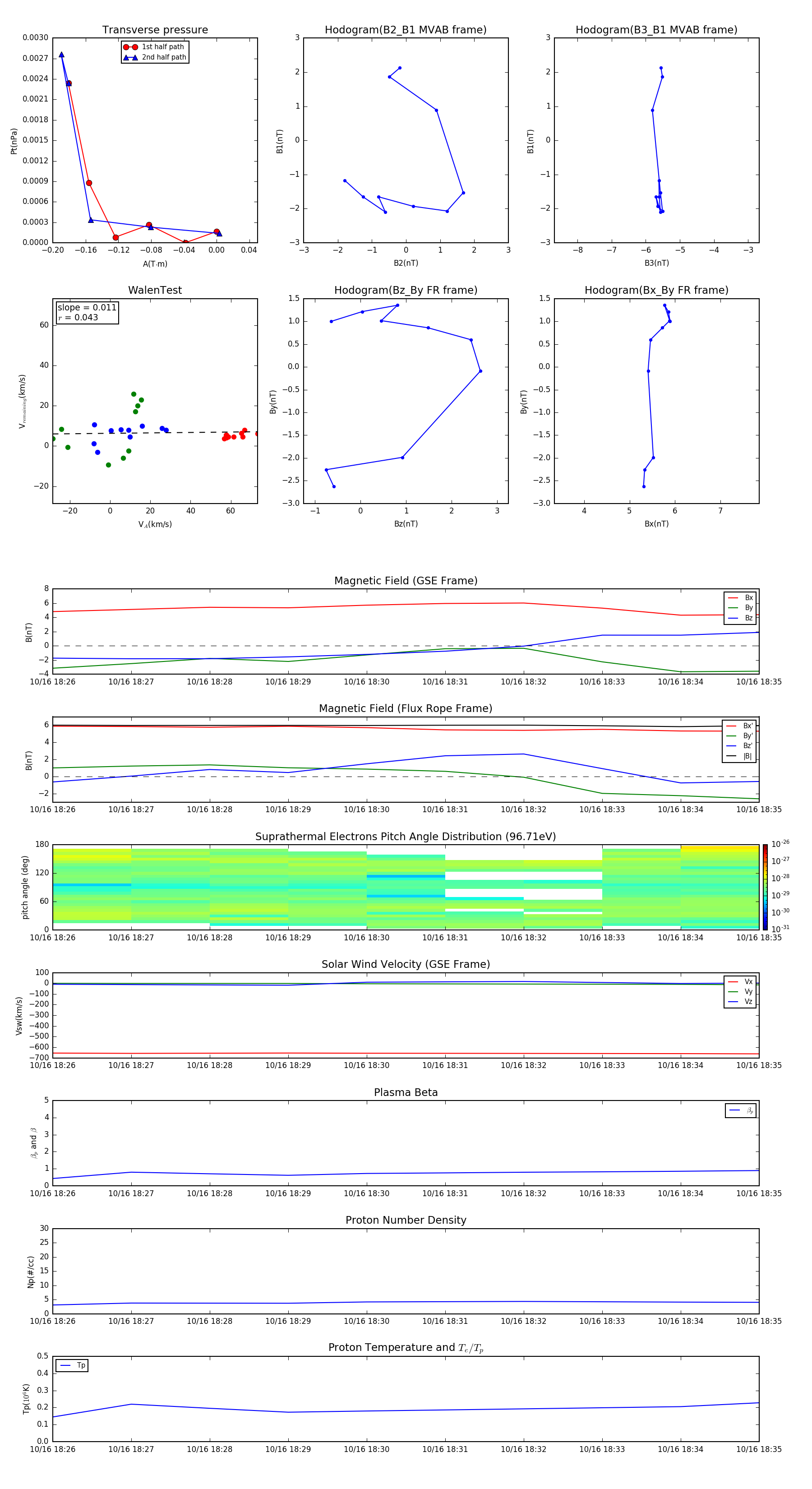Click the red '1st half path' legend marker
The height and width of the screenshot is (1489, 812).
click(x=131, y=47)
